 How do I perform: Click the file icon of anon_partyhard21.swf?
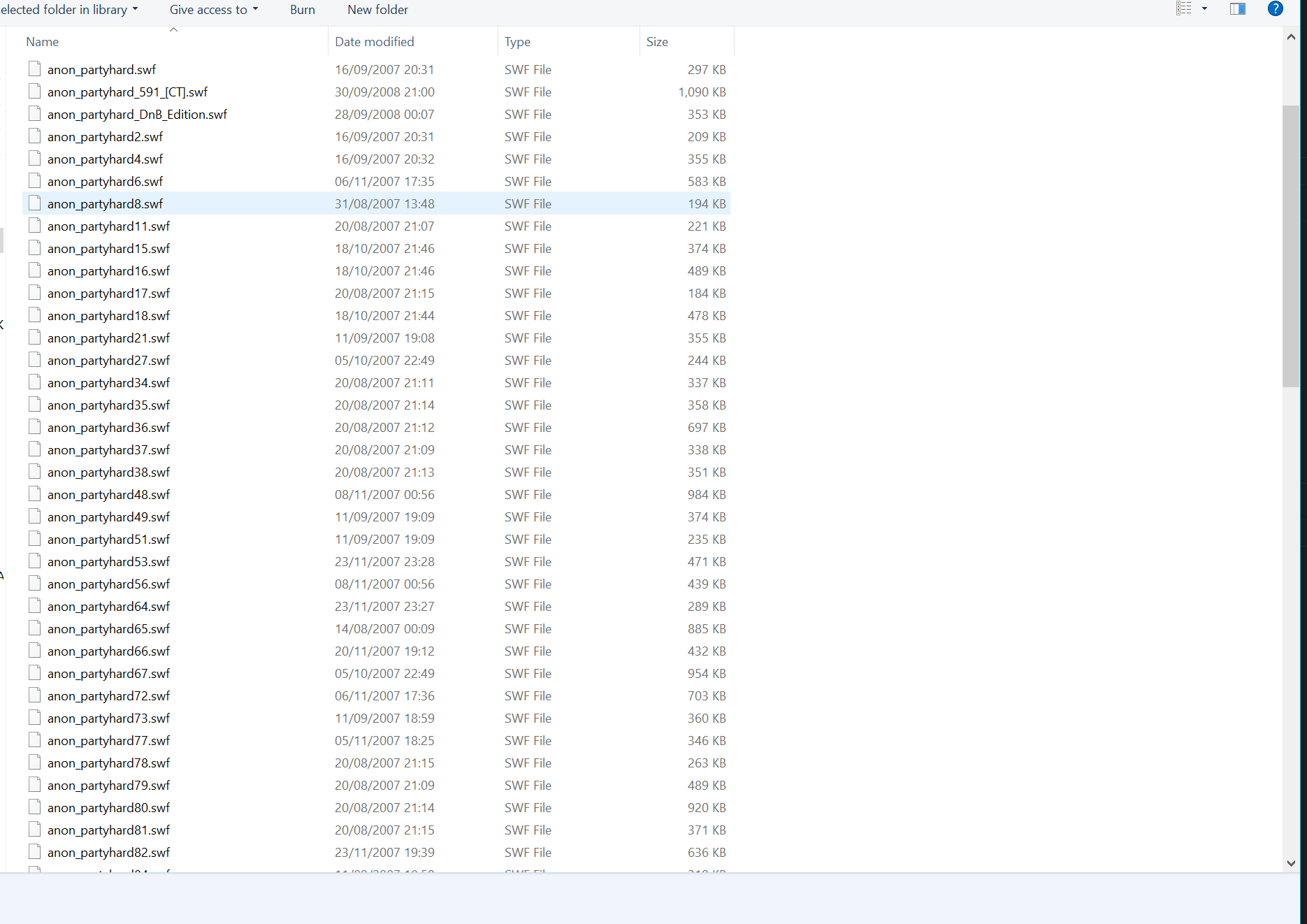pos(34,337)
